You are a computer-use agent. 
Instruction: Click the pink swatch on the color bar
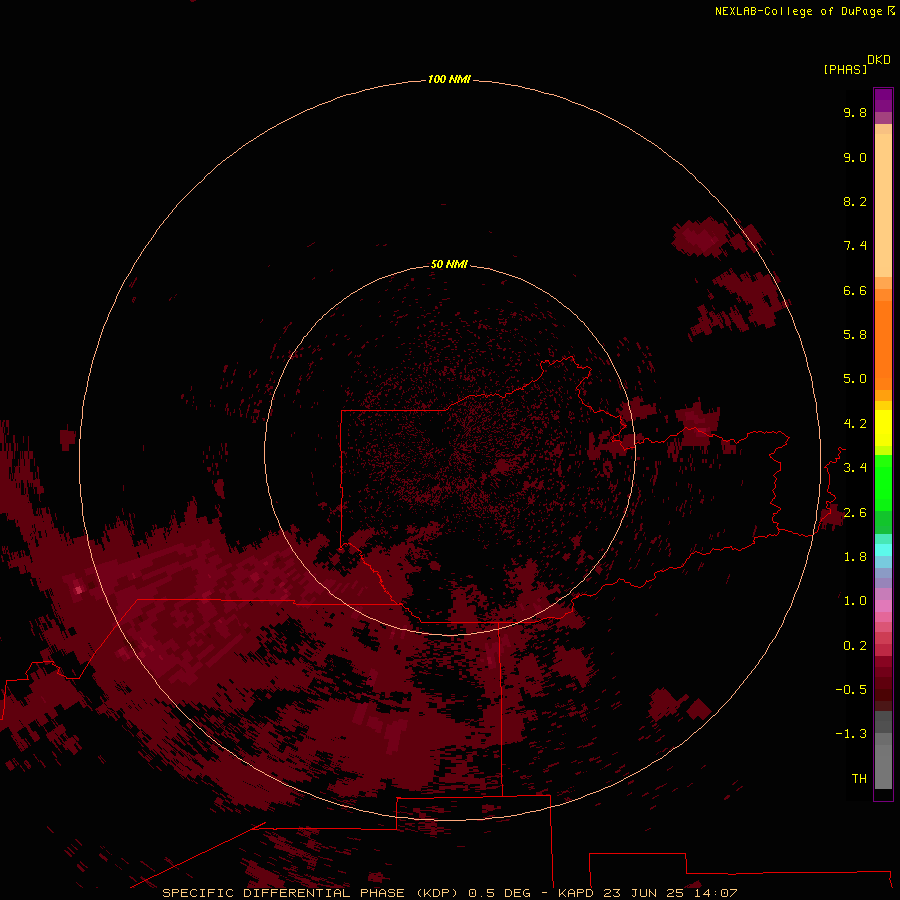coord(883,606)
